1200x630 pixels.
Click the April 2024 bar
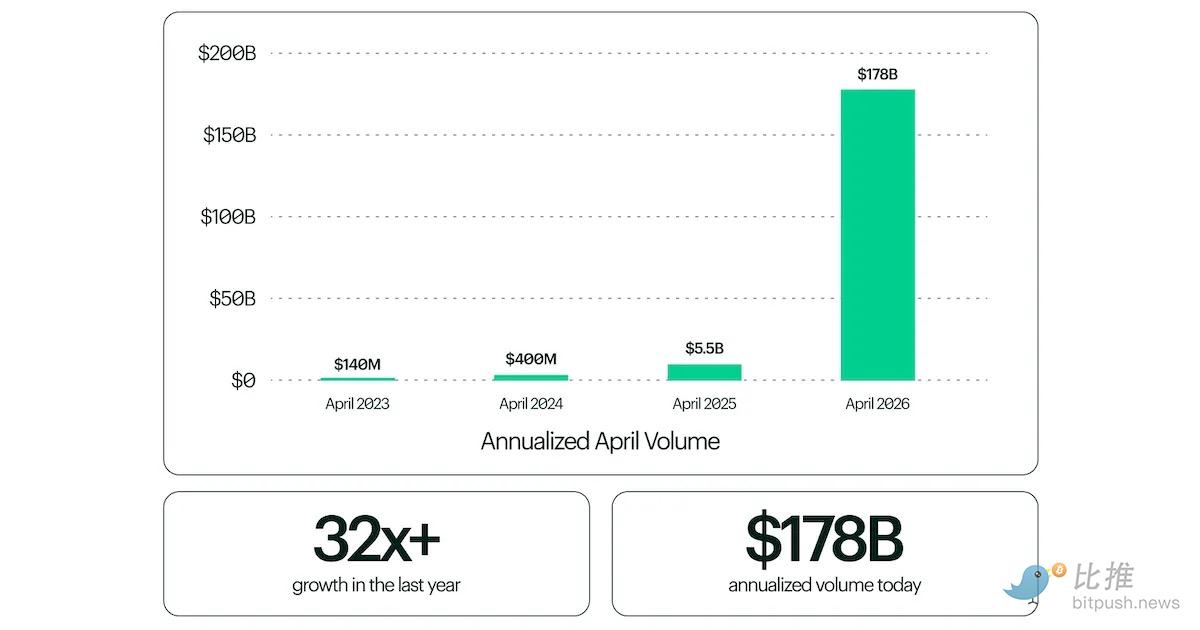[531, 378]
